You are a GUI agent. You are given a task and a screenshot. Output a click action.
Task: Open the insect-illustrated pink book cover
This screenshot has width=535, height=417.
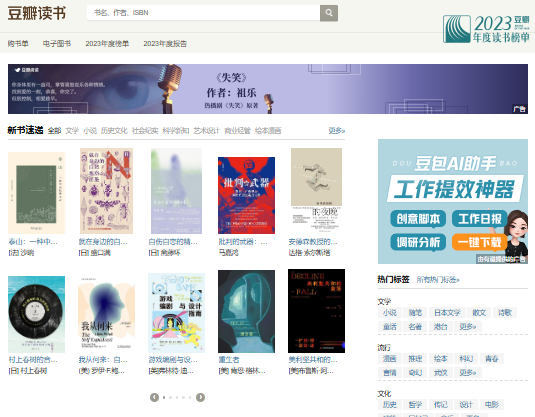[106, 191]
